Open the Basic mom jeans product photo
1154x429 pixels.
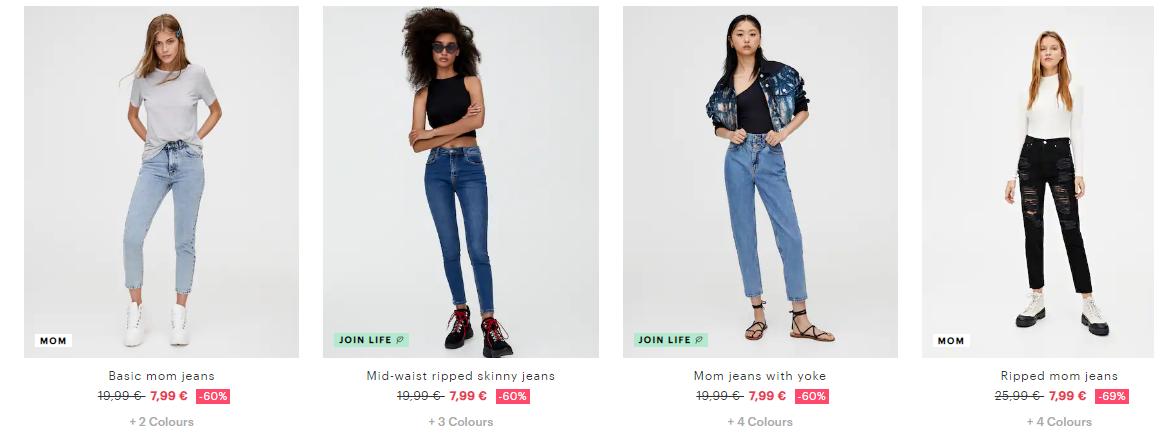(161, 182)
